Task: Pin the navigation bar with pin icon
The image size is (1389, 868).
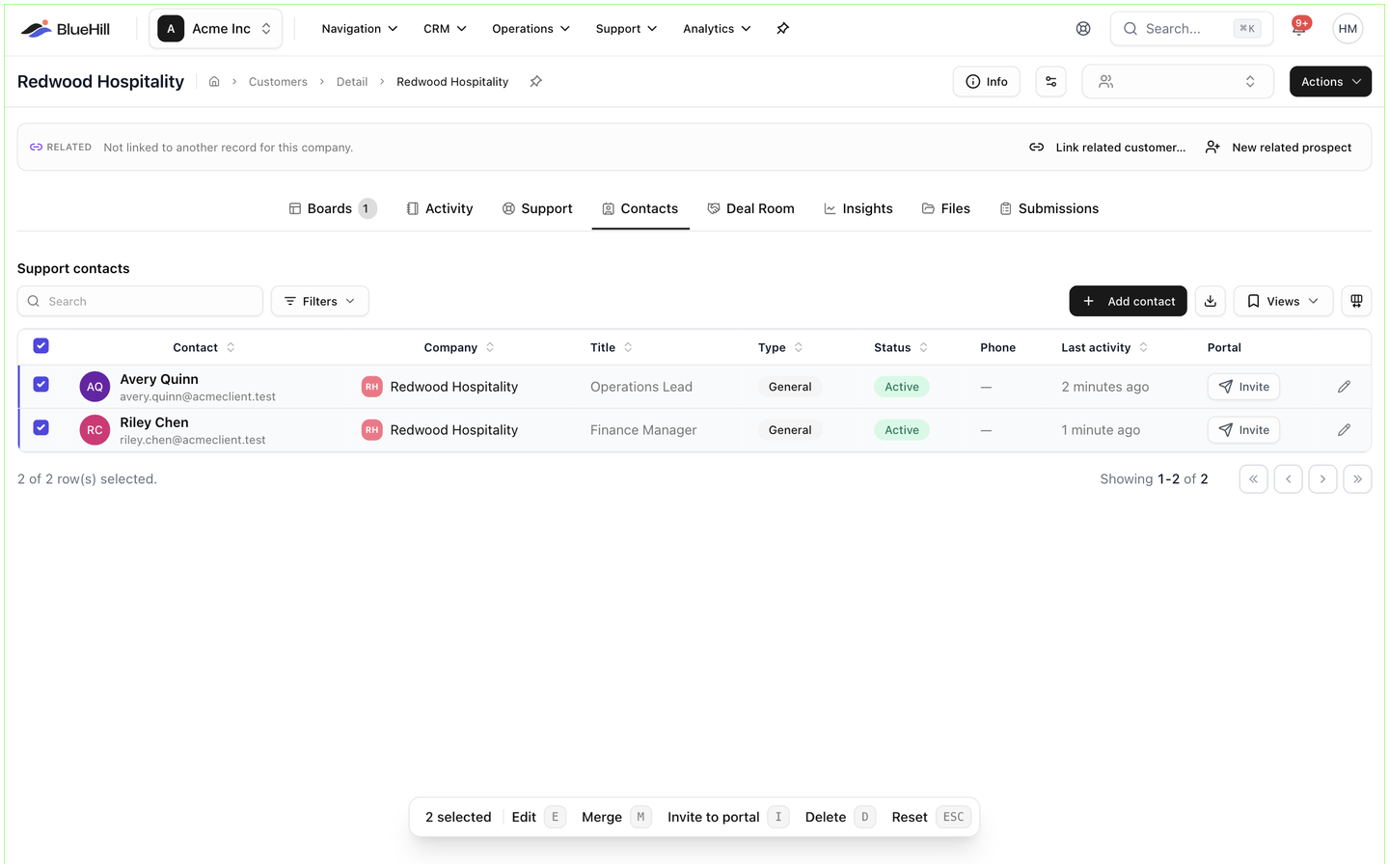Action: point(783,29)
